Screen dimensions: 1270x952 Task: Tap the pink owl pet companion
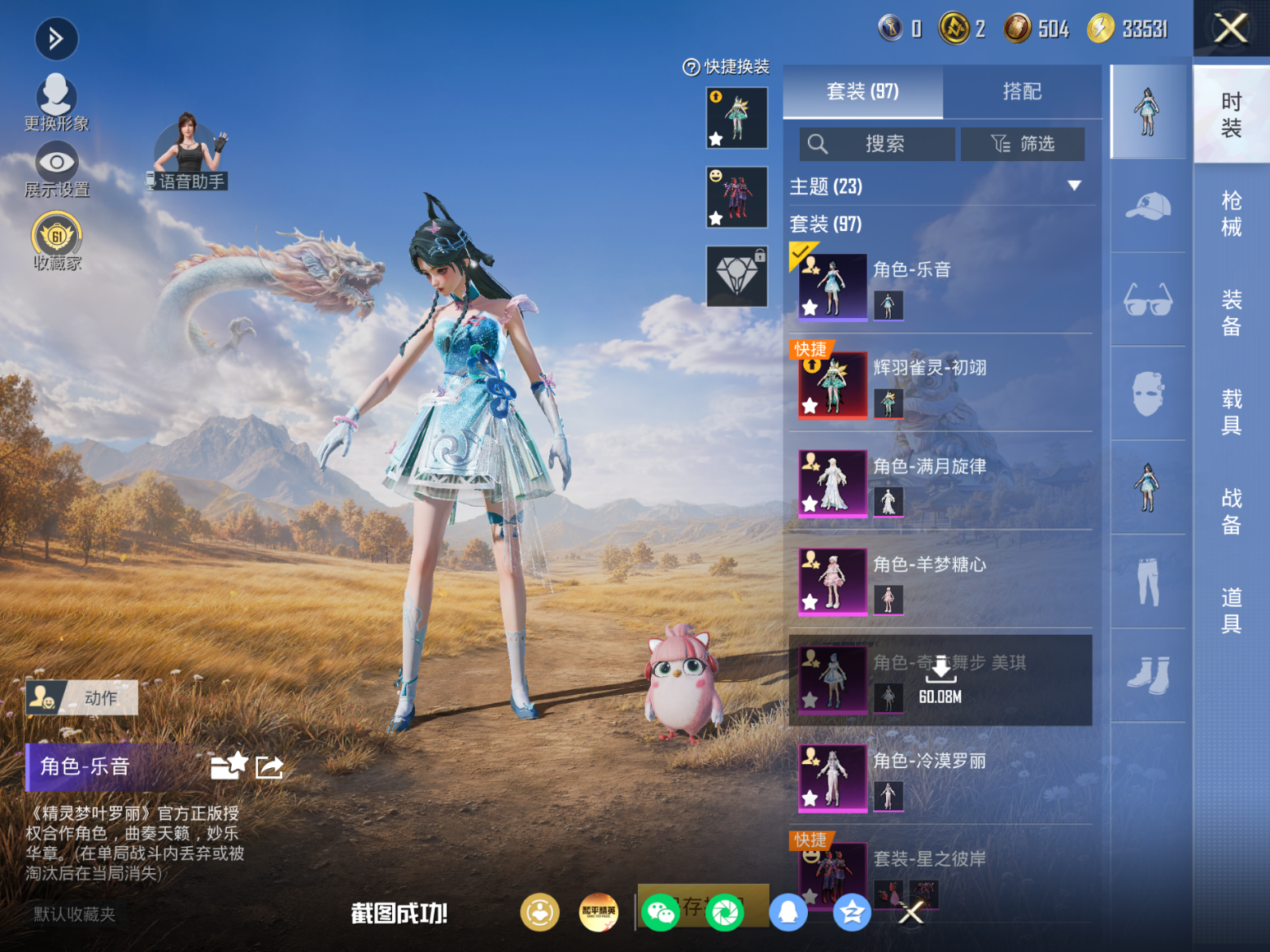pos(683,682)
